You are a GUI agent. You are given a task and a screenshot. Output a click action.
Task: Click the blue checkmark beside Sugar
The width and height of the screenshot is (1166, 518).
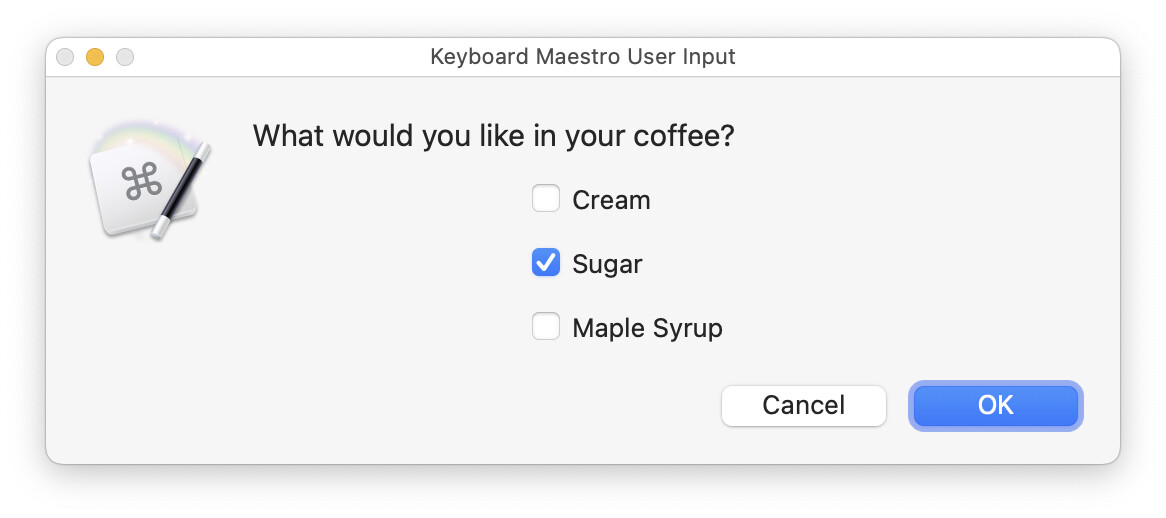(x=546, y=263)
